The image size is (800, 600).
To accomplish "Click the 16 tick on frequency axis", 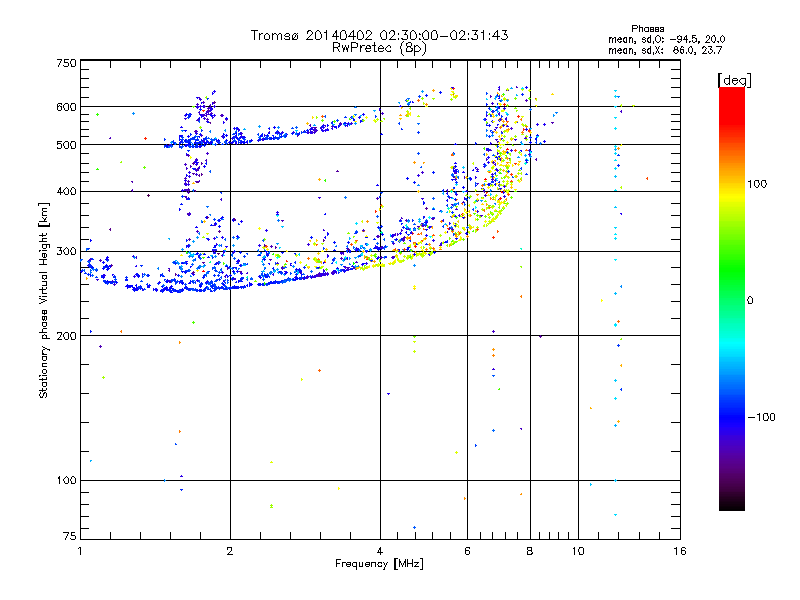I will (x=679, y=551).
